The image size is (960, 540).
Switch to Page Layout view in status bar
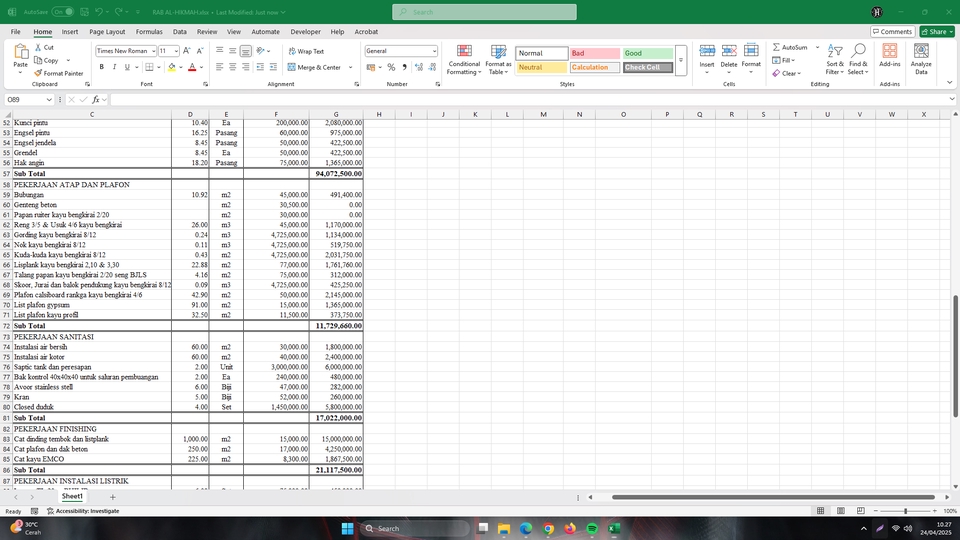point(841,511)
